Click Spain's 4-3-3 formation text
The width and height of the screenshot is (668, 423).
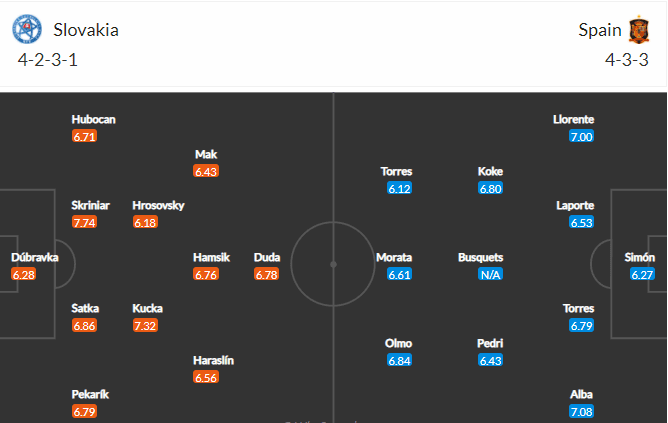(x=627, y=60)
